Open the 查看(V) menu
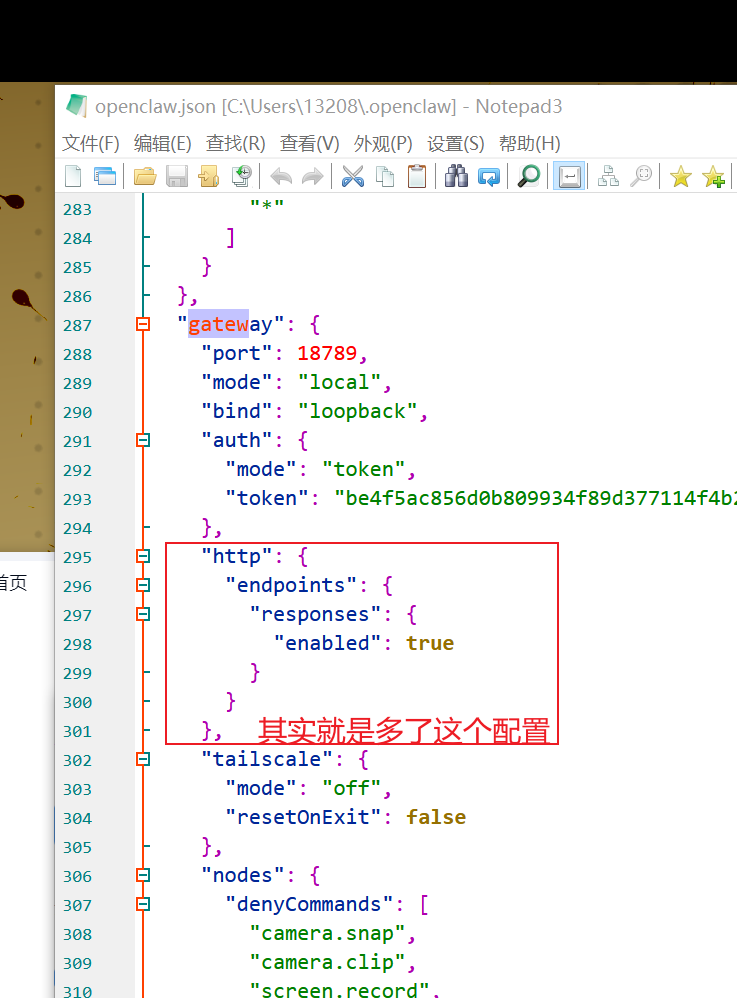This screenshot has width=737, height=998. tap(309, 144)
